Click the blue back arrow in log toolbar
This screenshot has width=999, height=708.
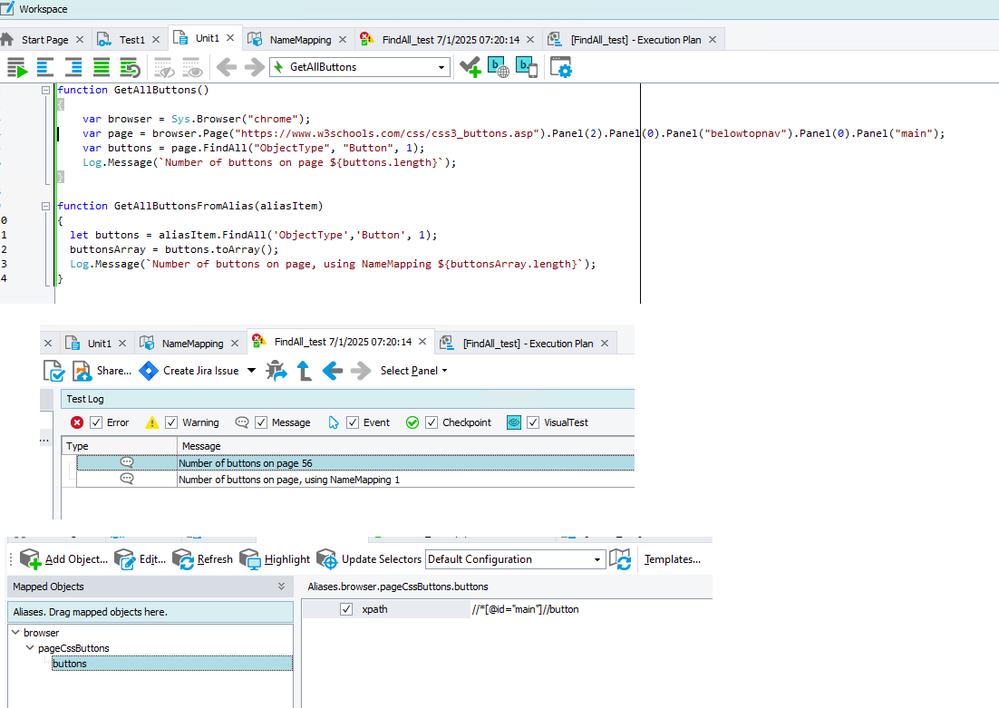point(333,371)
